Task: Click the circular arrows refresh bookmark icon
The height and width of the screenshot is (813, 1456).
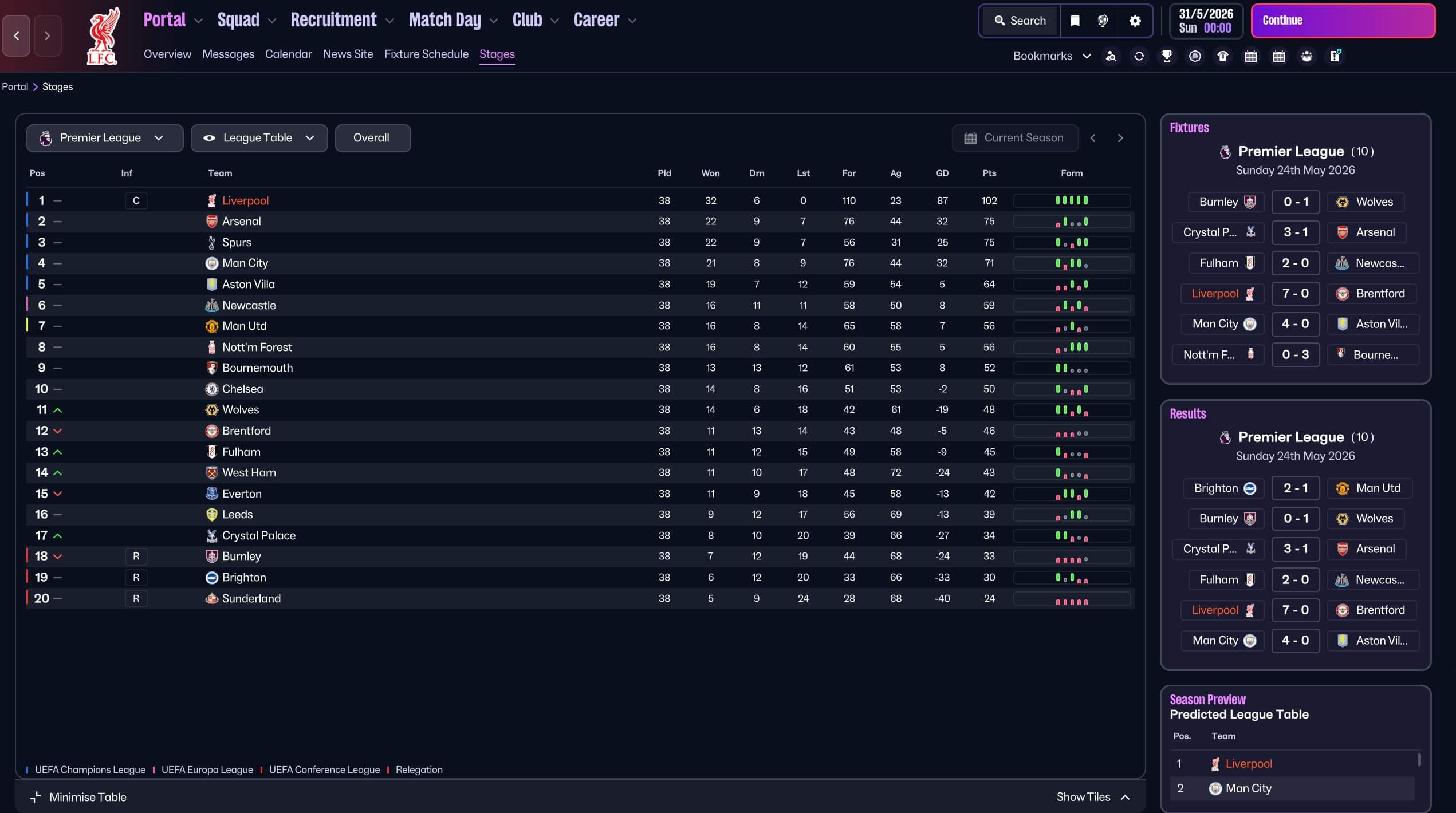Action: click(1139, 56)
